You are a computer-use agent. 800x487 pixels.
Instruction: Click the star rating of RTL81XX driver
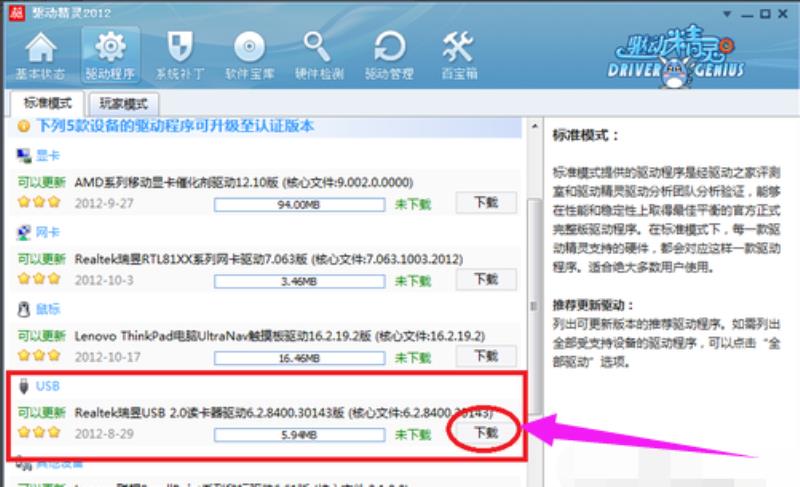(39, 279)
